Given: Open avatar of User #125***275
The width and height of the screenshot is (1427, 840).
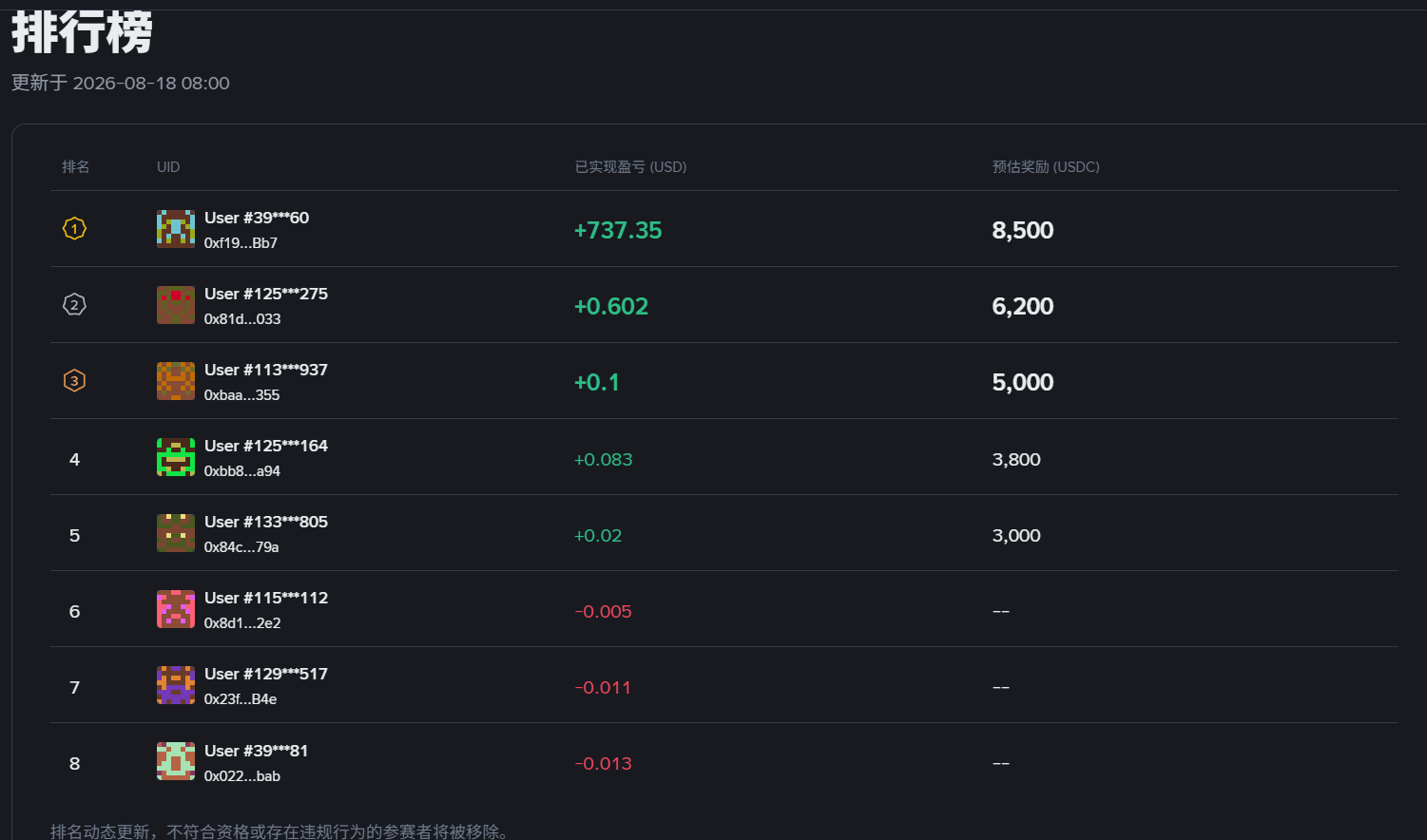Looking at the screenshot, I should (x=176, y=305).
